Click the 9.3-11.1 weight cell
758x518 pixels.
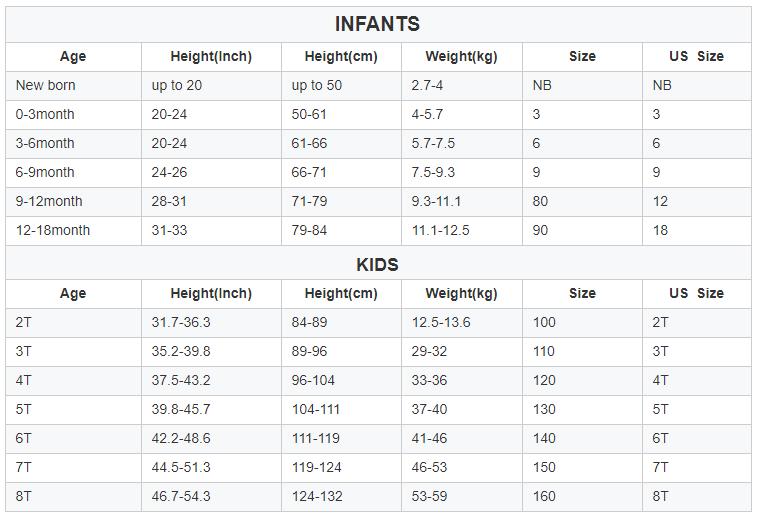pos(437,202)
